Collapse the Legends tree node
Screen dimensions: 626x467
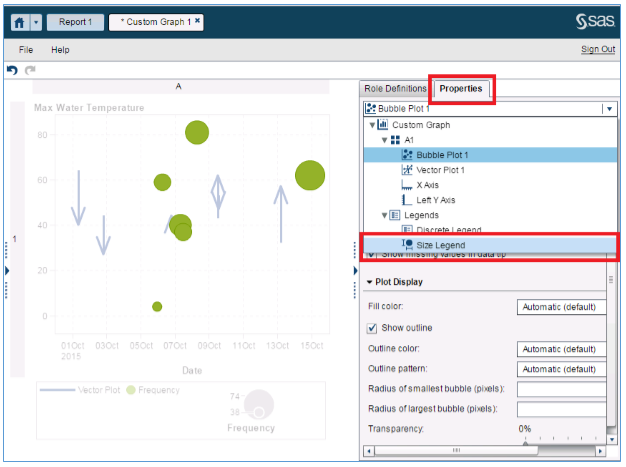(x=384, y=216)
